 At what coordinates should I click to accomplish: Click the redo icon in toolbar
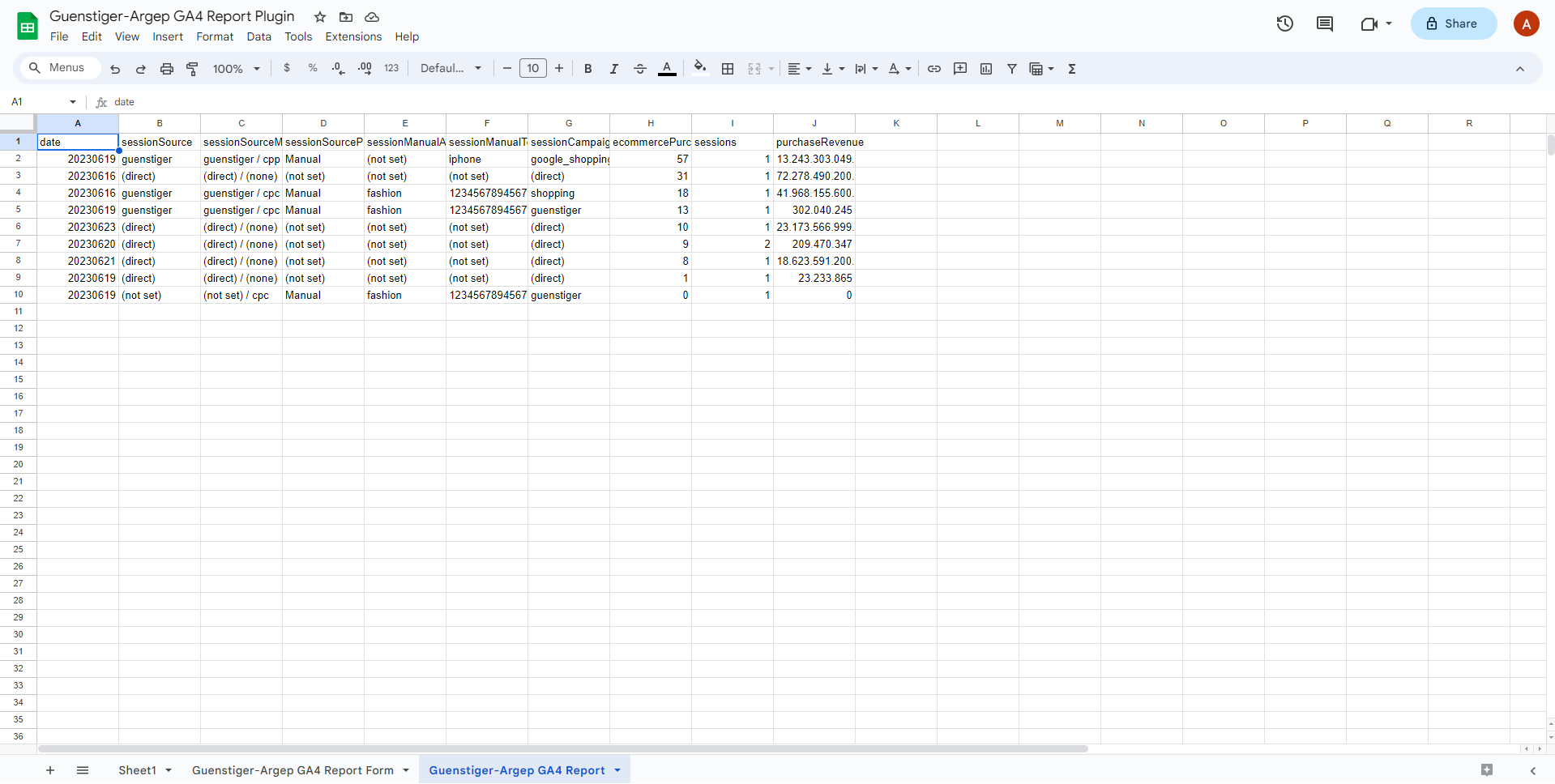click(141, 69)
